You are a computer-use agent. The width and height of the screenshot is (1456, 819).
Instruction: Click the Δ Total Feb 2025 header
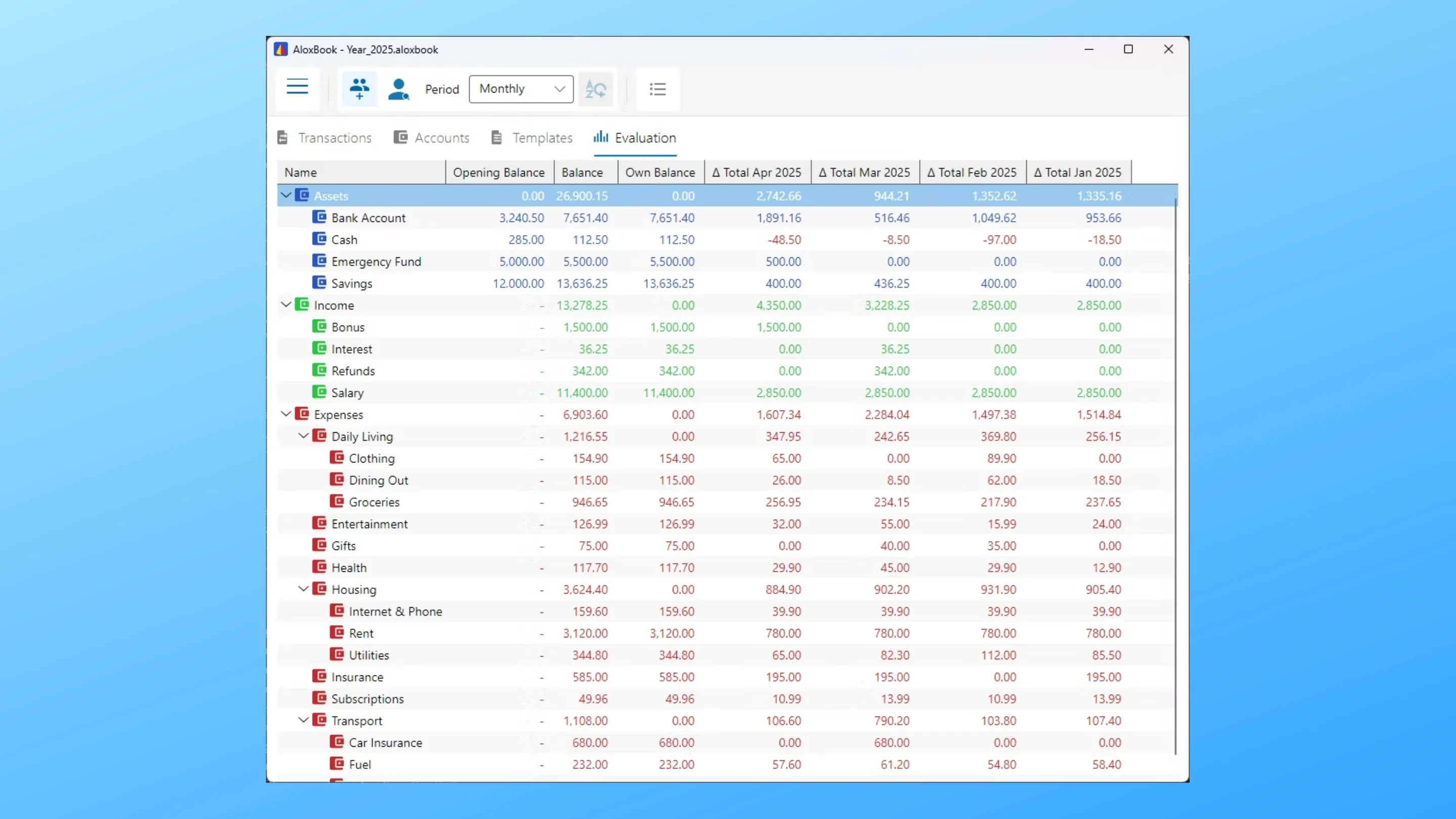point(973,172)
